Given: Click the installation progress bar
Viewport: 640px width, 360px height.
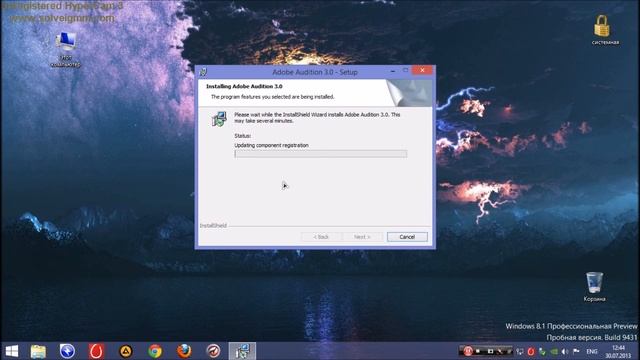Looking at the screenshot, I should tap(320, 154).
